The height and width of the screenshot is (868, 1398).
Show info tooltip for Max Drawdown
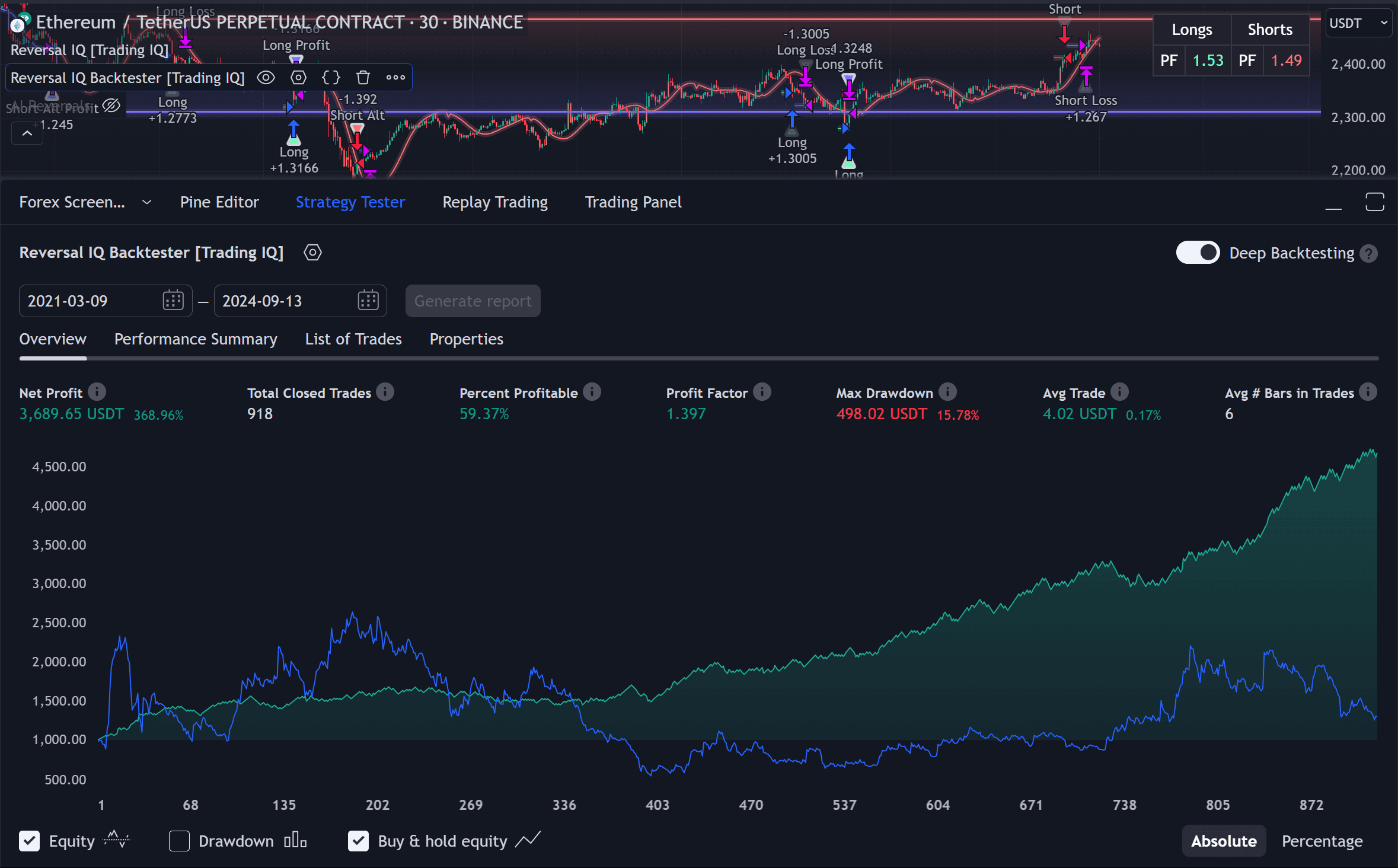pos(947,392)
